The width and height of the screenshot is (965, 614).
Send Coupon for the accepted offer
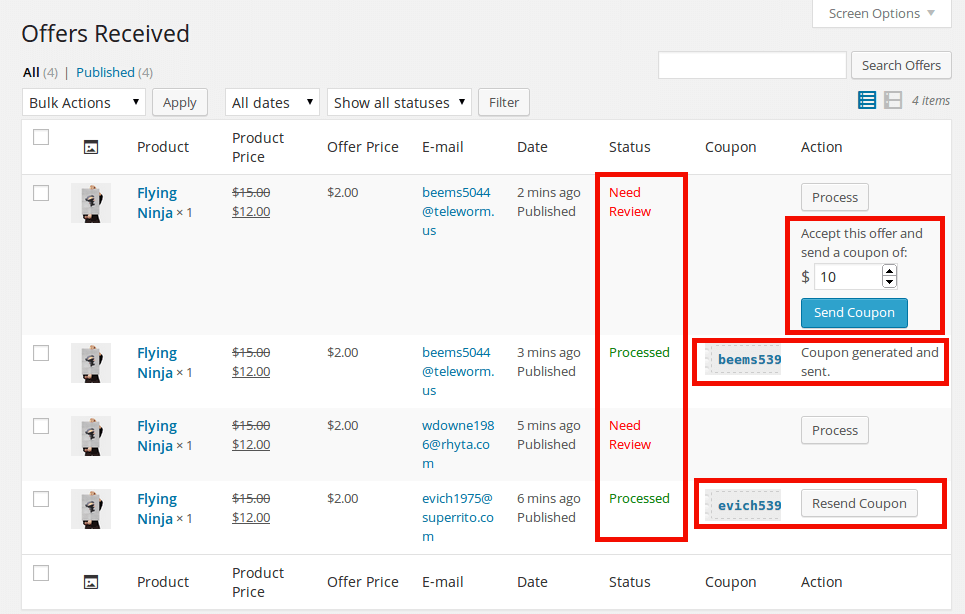853,312
